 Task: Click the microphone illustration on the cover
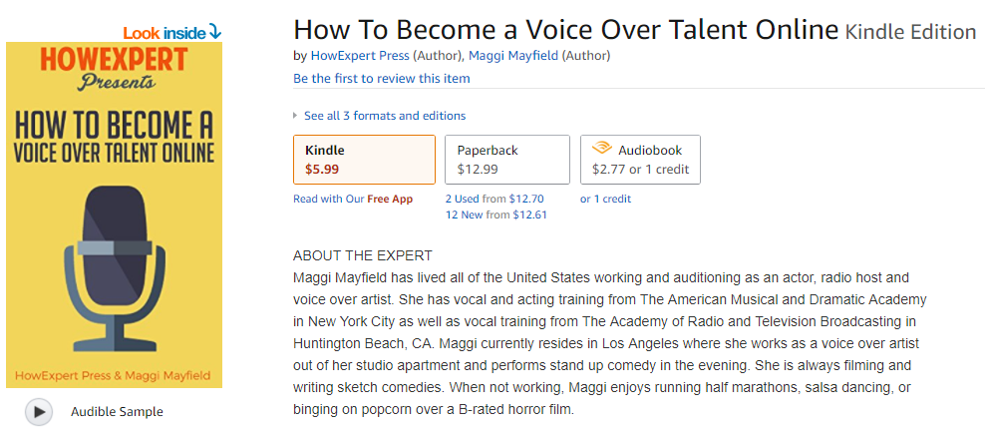point(116,265)
